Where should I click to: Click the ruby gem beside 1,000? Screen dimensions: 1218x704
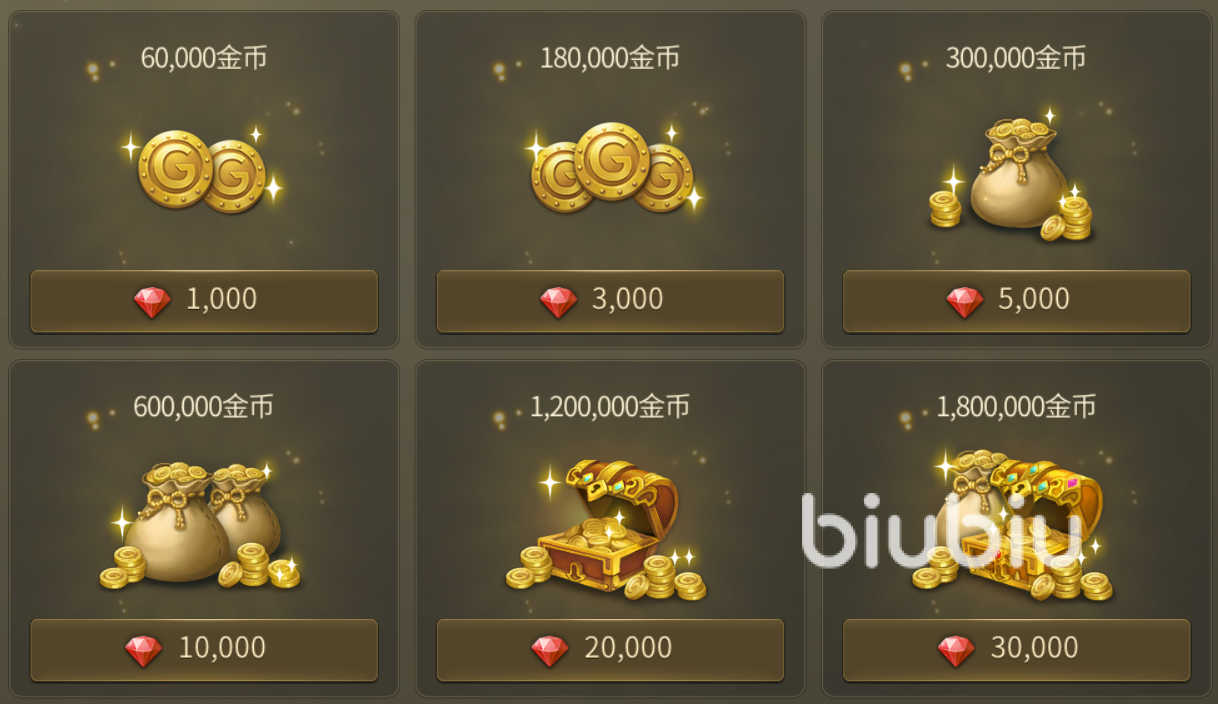tap(152, 301)
